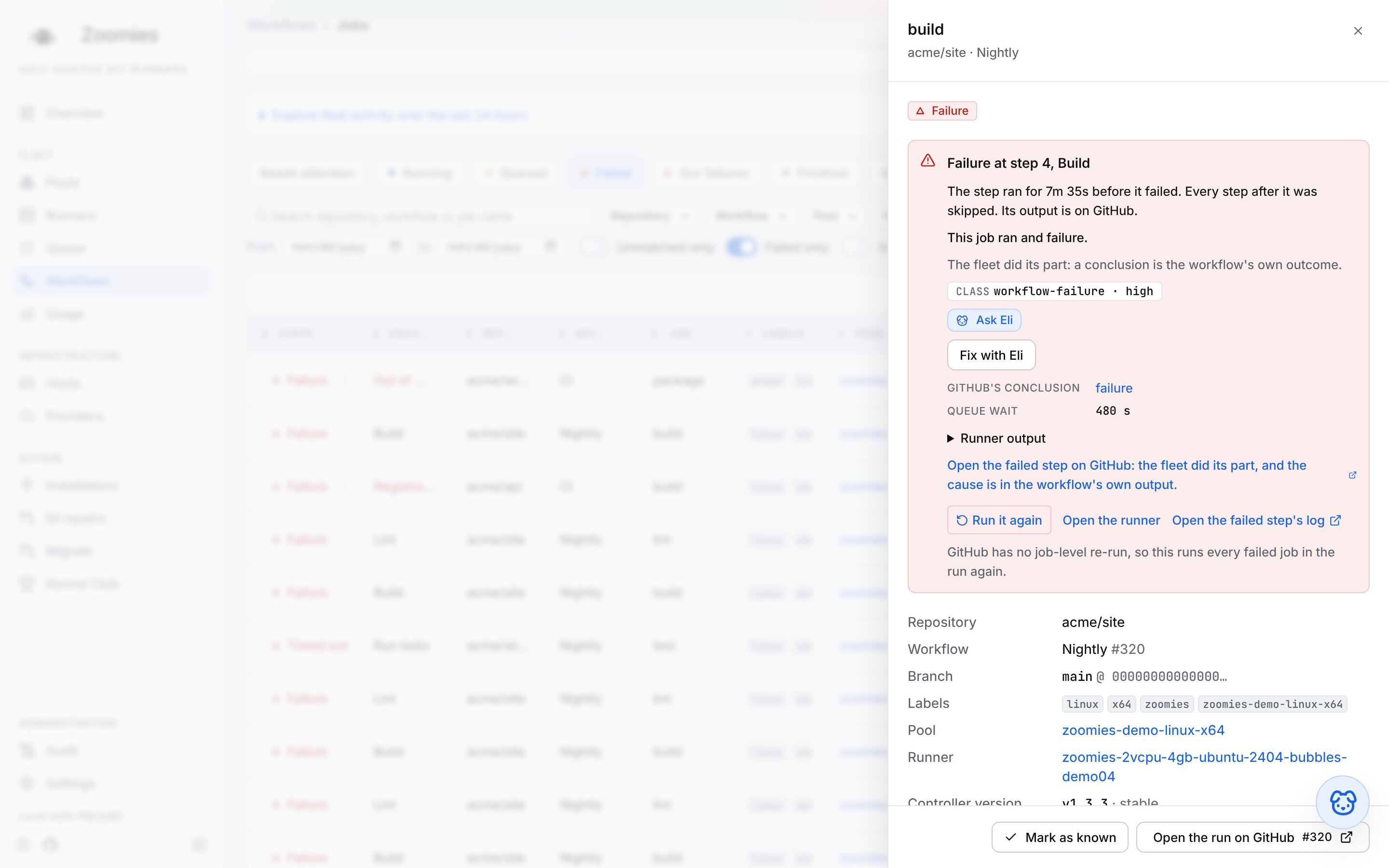1389x868 pixels.
Task: Click the 480 s queue wait value
Action: [x=1113, y=411]
